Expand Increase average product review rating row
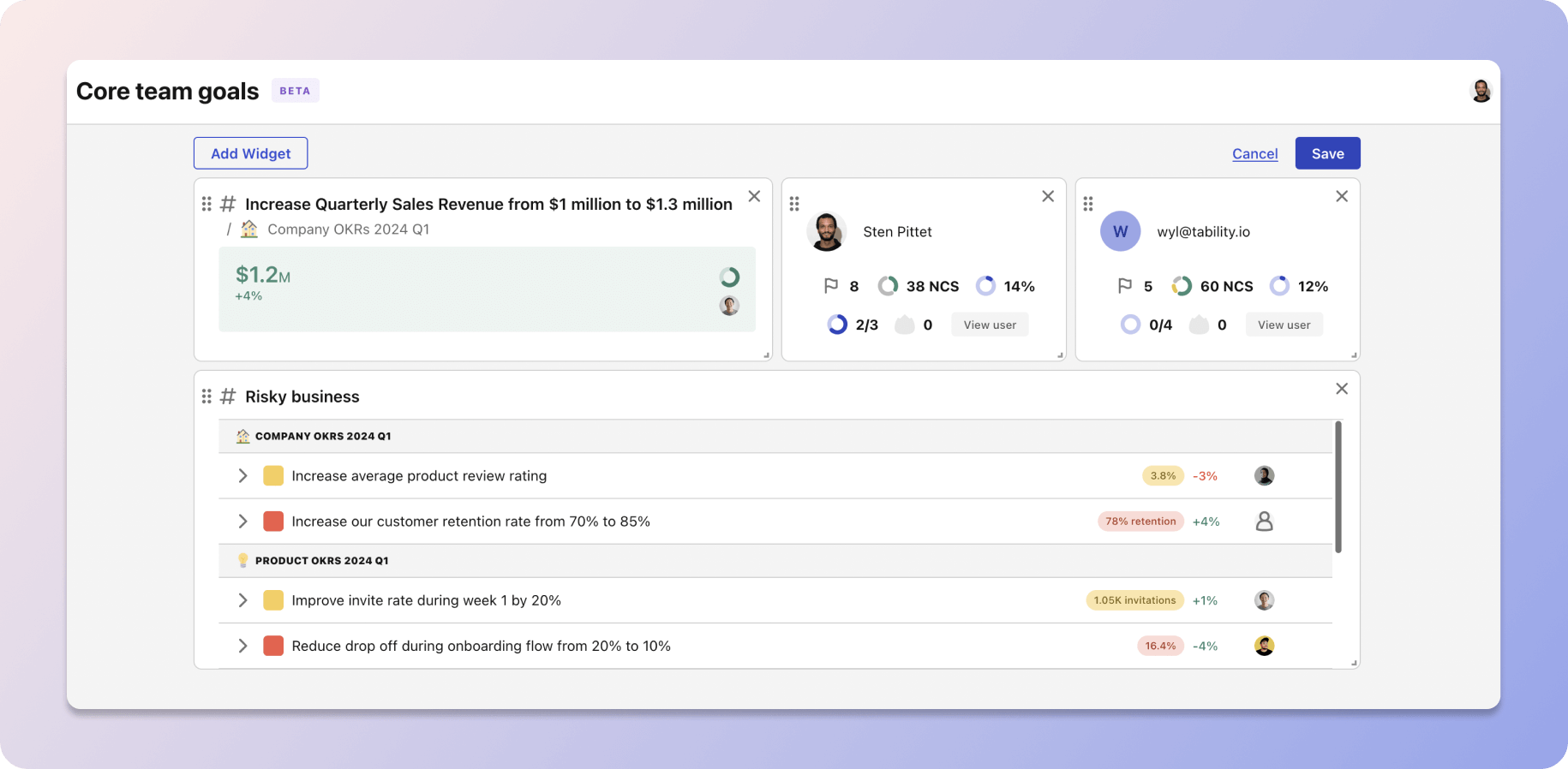This screenshot has height=769, width=1568. 242,475
